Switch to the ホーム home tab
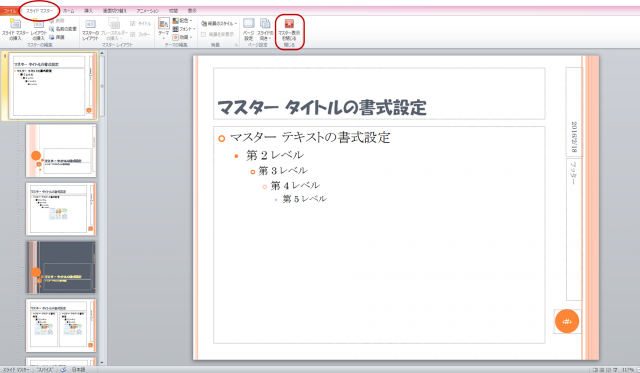 69,11
